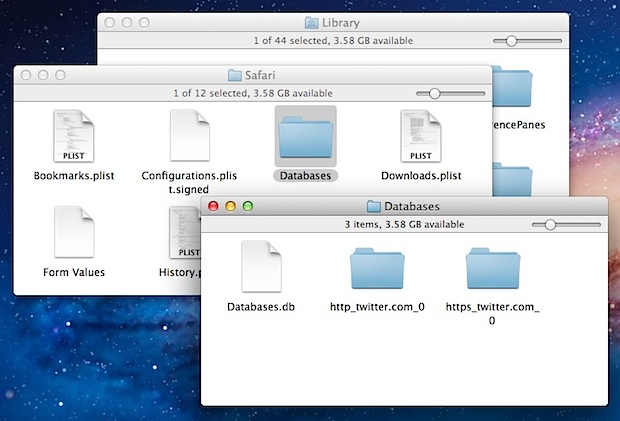Click the Form Values file name
This screenshot has width=620, height=421.
tap(74, 272)
